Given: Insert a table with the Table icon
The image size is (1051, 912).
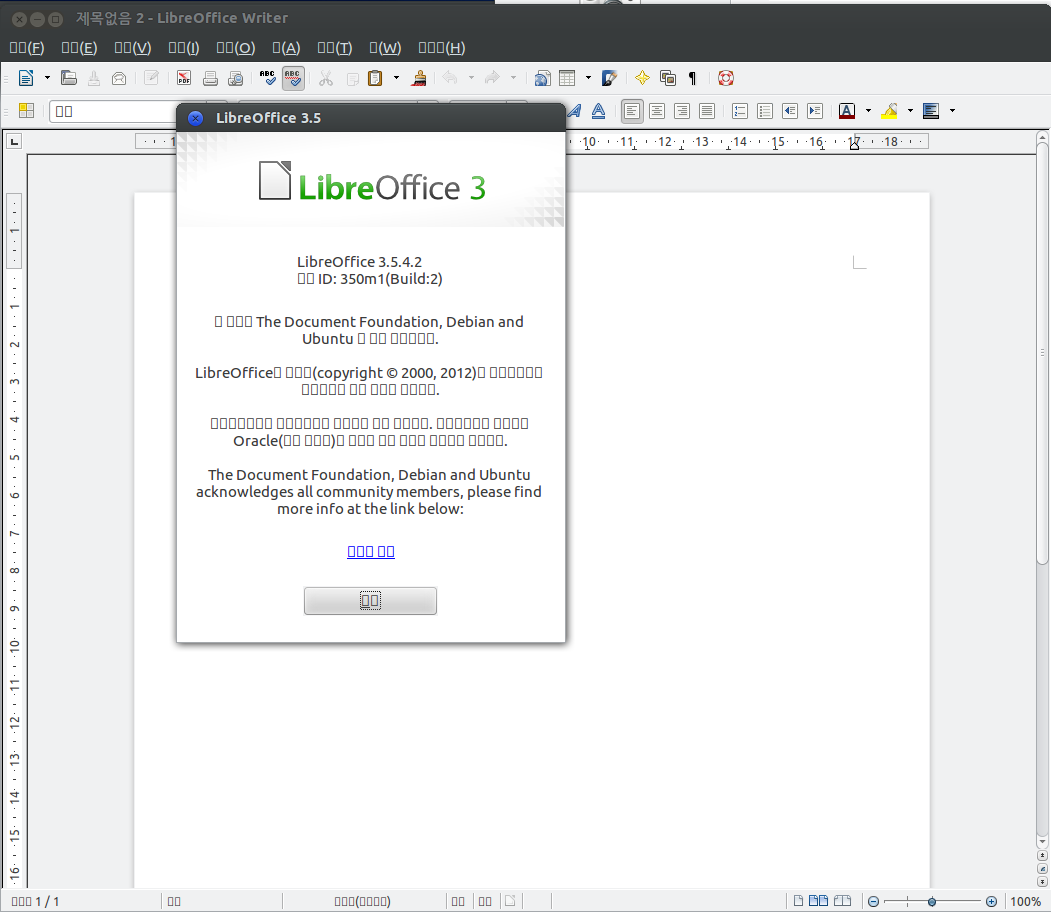Looking at the screenshot, I should (567, 78).
